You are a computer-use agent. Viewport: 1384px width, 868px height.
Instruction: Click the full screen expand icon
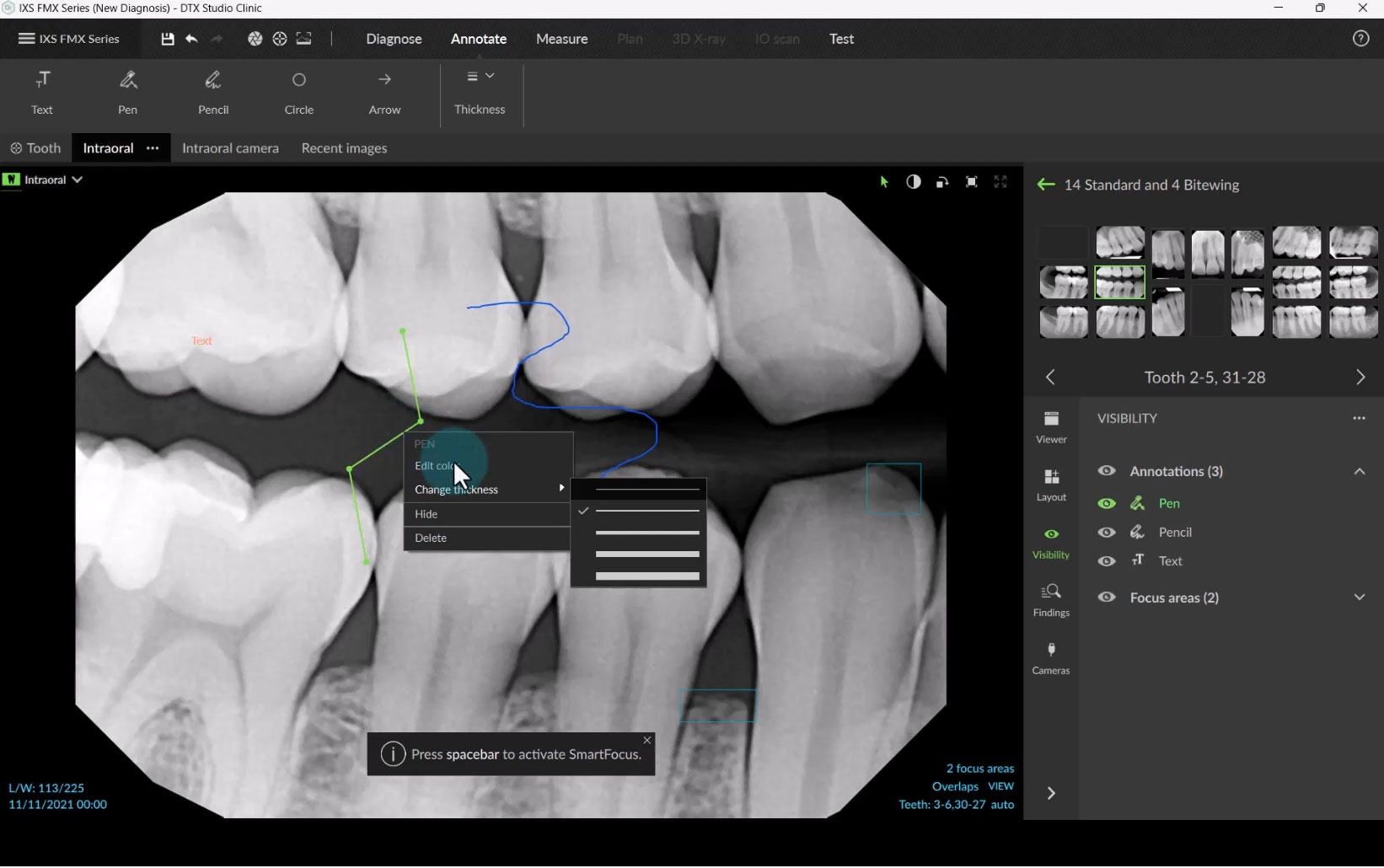click(x=1000, y=182)
